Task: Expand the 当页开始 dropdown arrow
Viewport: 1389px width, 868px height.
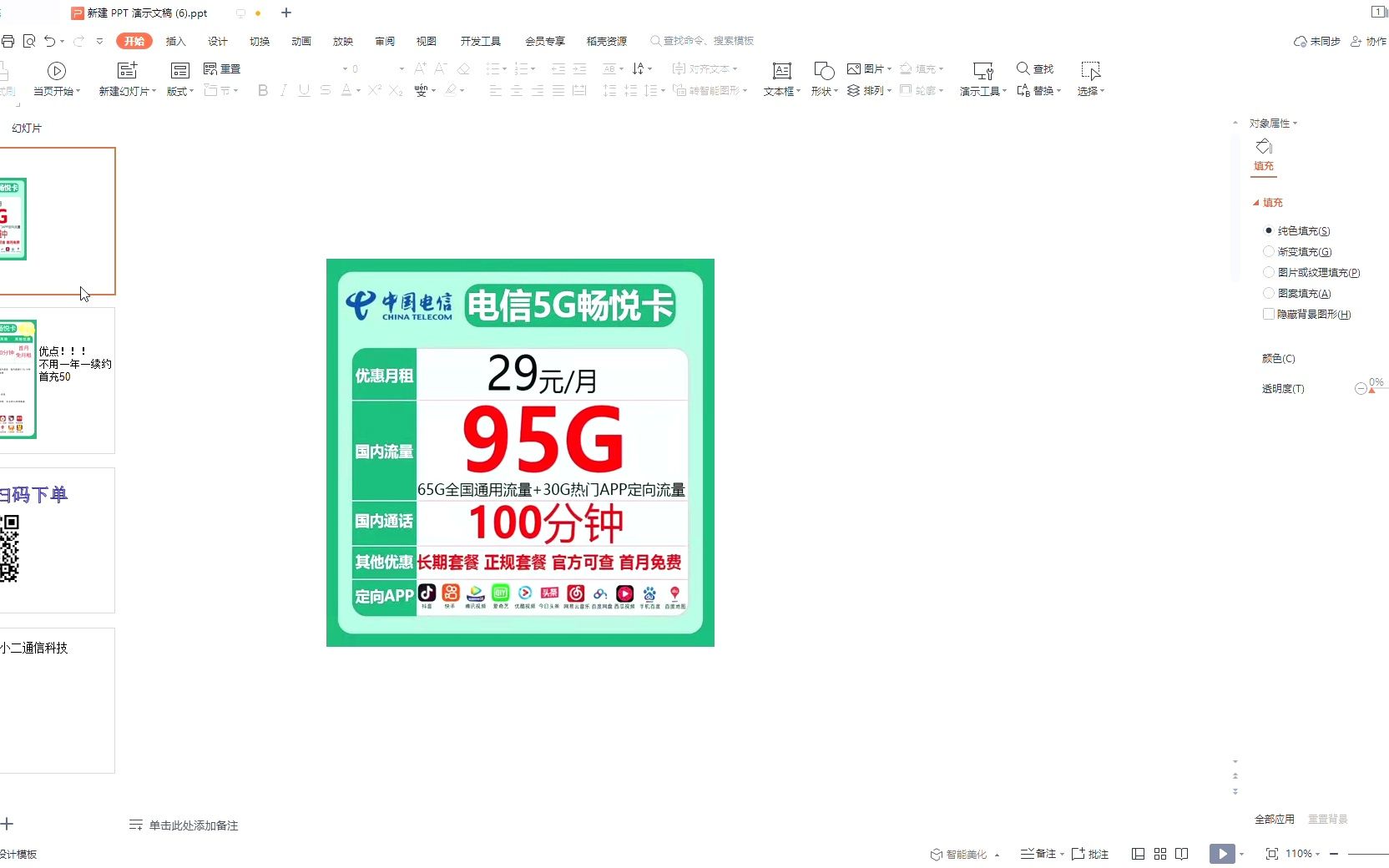Action: 78,92
